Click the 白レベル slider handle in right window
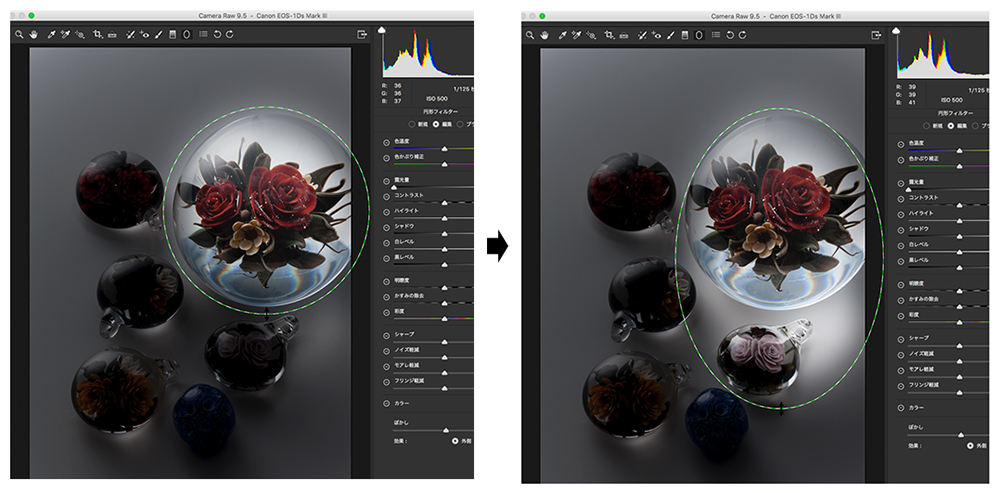This screenshot has width=1000, height=493. tap(960, 253)
